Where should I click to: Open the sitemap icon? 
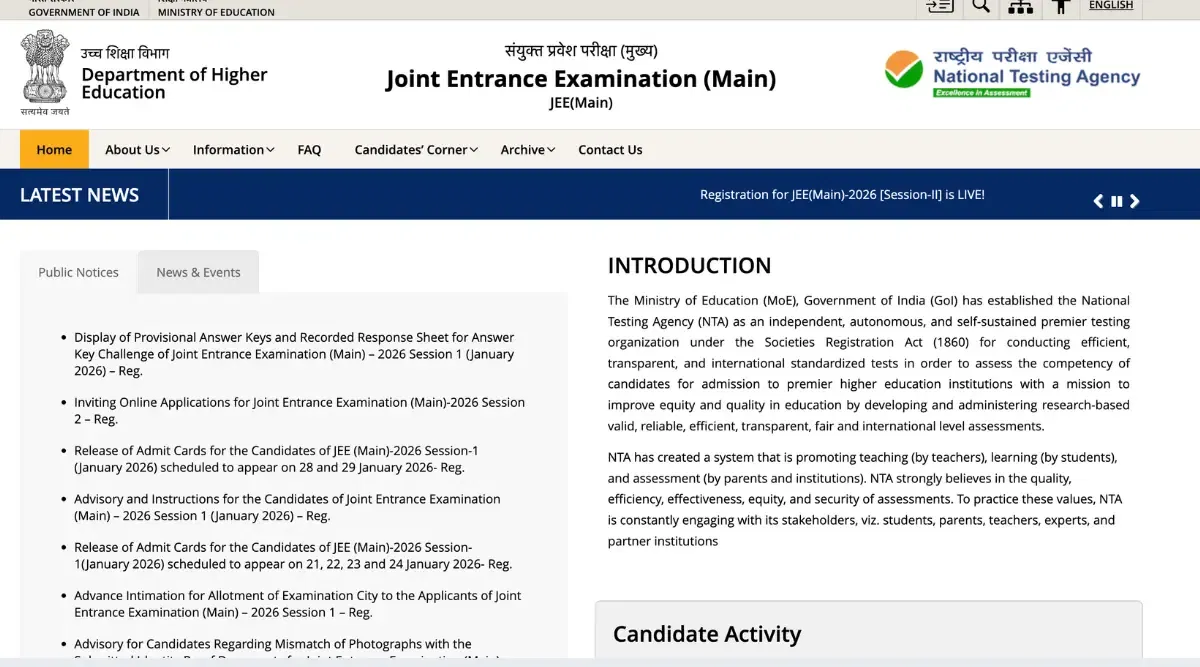1021,6
